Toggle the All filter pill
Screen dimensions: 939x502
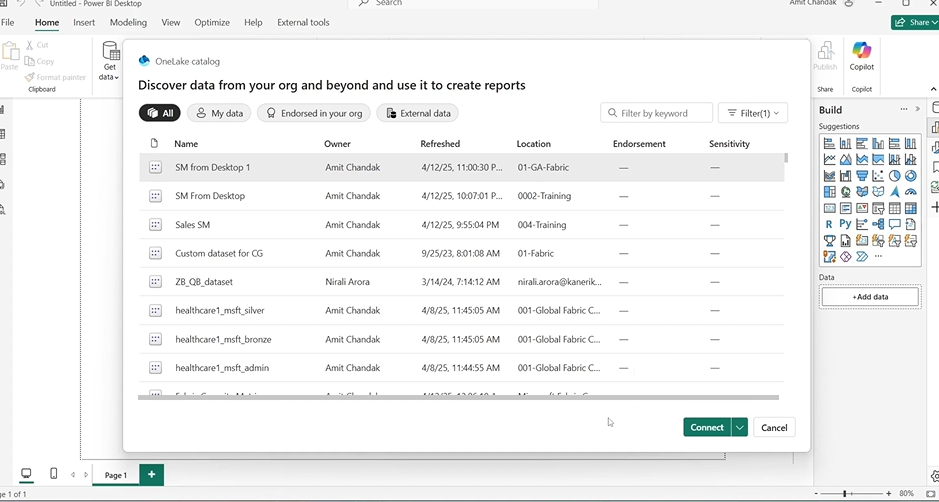coord(160,113)
